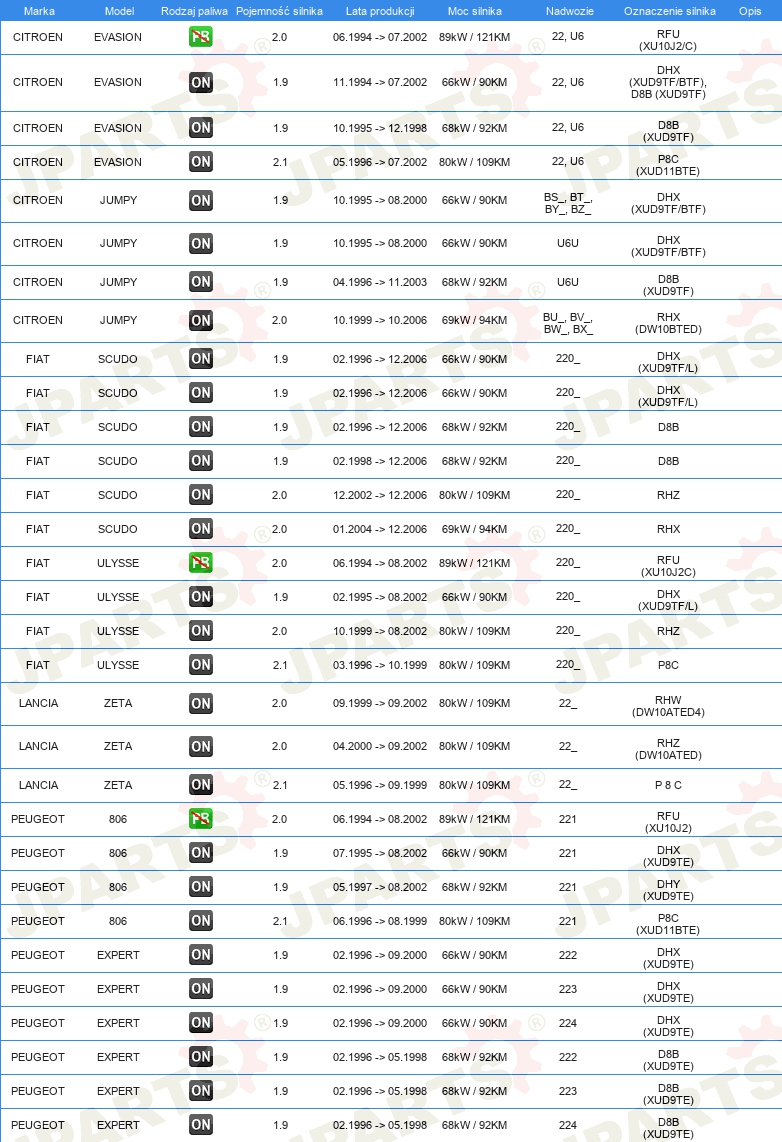This screenshot has width=782, height=1142.
Task: Select the DHY (XUD9TE) engine cell
Action: click(668, 890)
